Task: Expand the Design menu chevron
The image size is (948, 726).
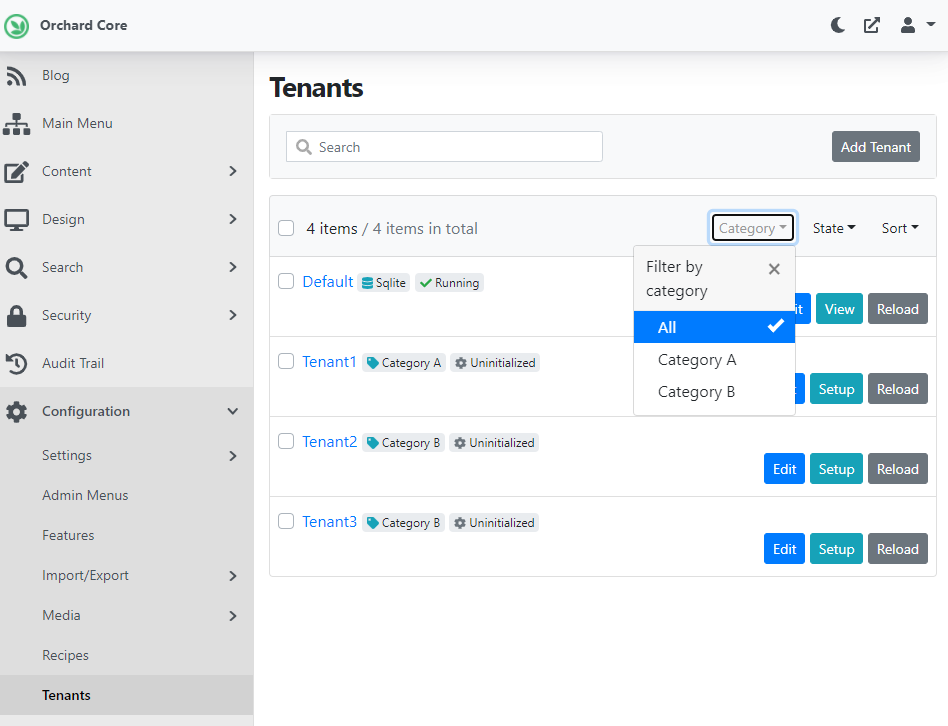Action: pos(233,219)
